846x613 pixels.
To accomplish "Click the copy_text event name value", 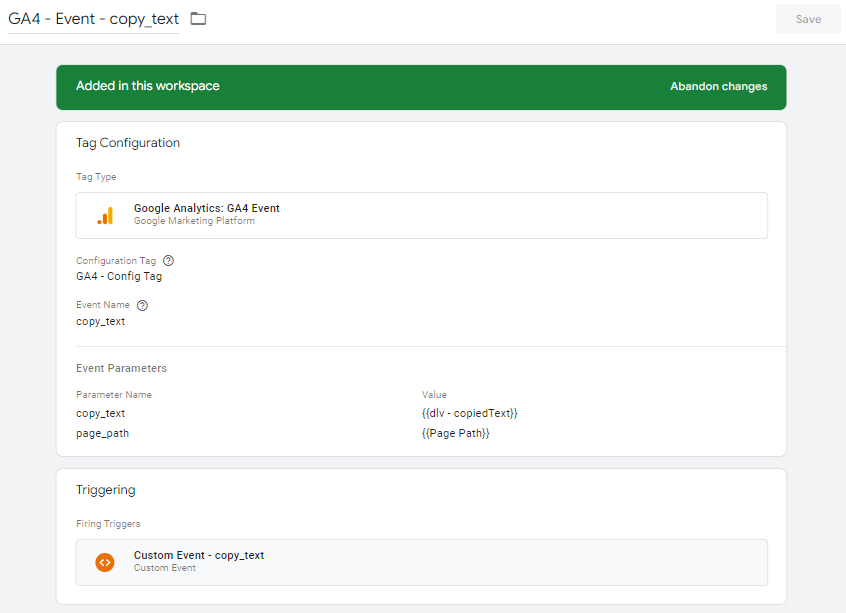I will pos(100,322).
